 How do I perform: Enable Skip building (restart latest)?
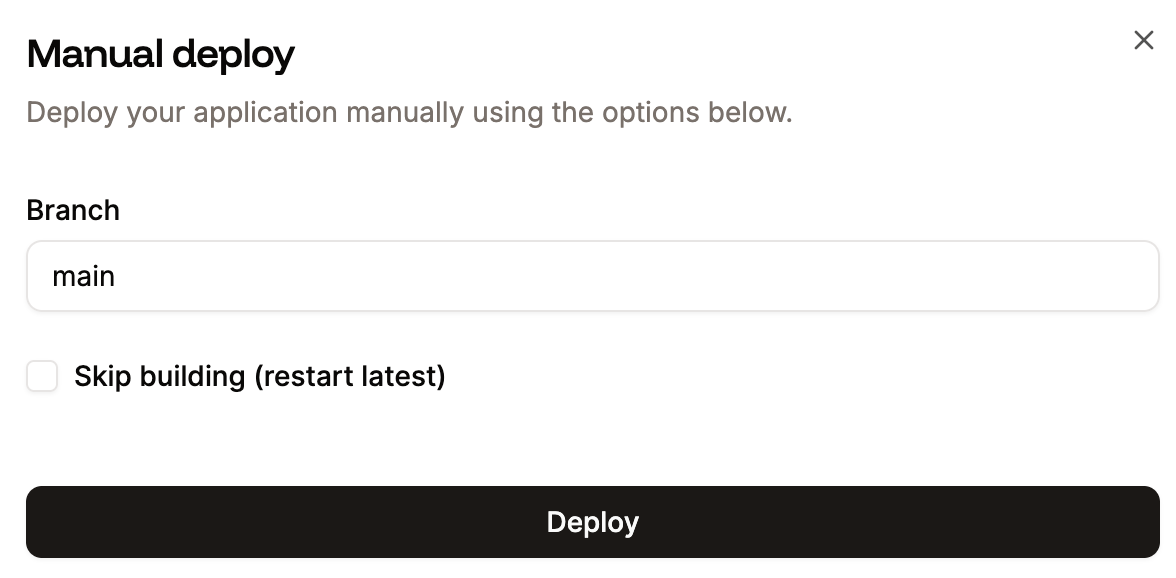41,376
